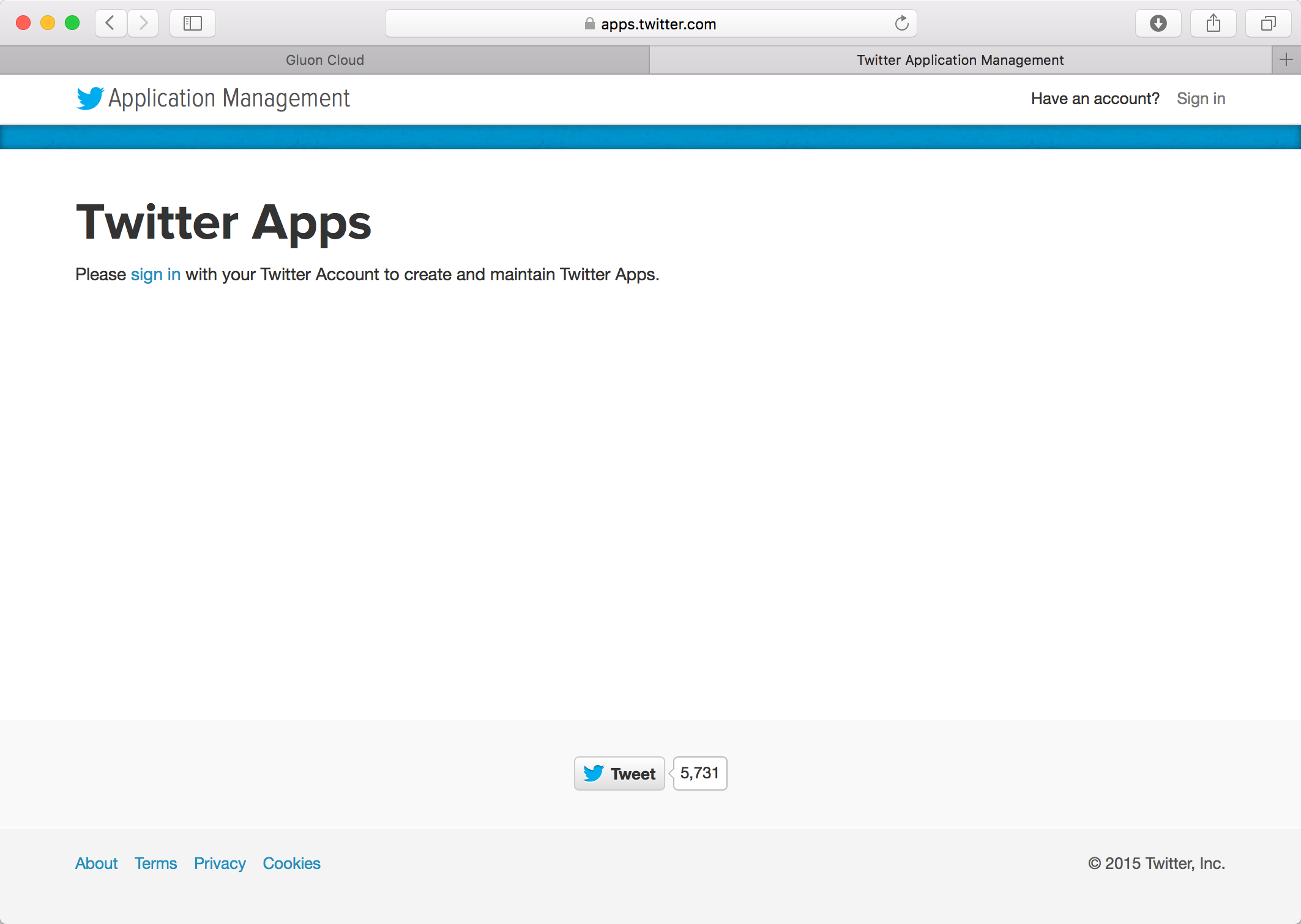
Task: Select the Twitter Application Management tab
Action: [960, 60]
